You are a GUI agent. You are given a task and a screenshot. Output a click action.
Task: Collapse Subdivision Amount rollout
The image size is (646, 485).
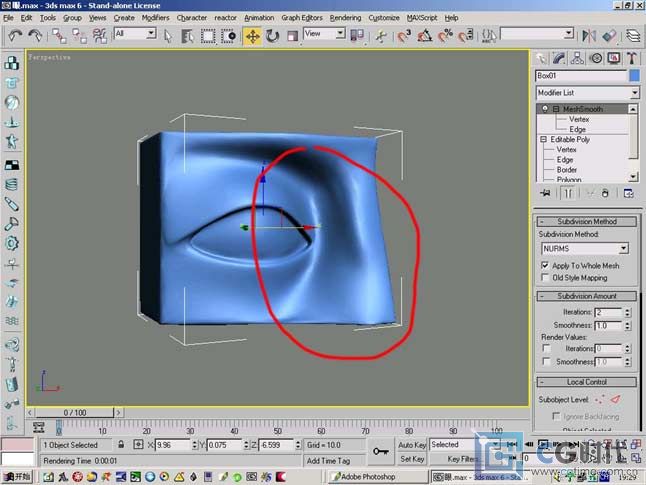[587, 296]
